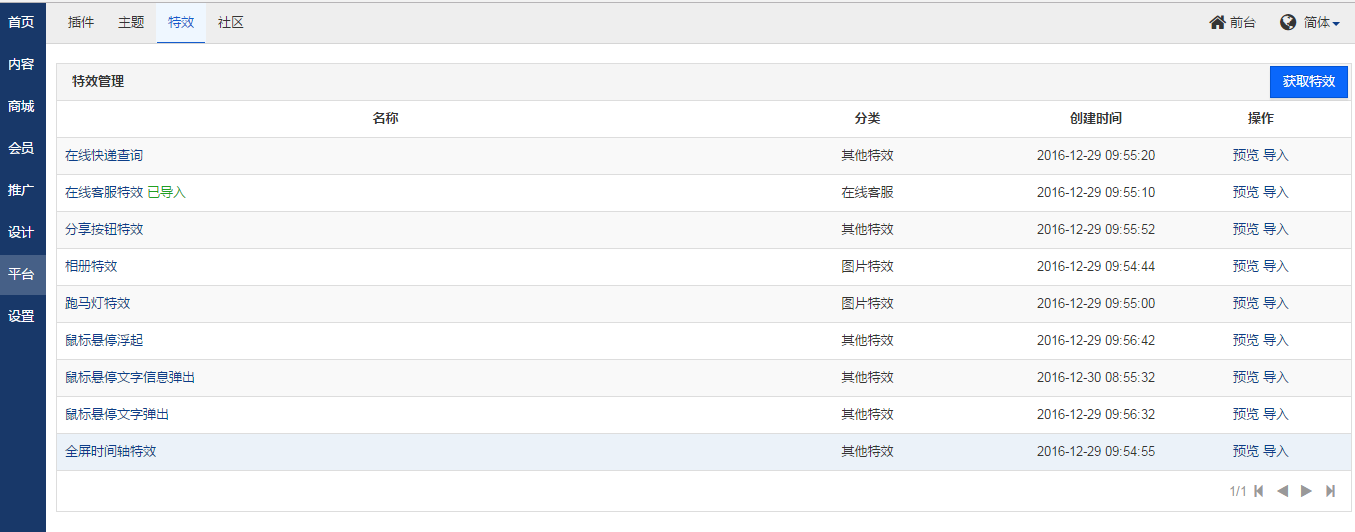Go to 首页 in the sidebar
Viewport: 1355px width, 532px height.
tap(21, 22)
